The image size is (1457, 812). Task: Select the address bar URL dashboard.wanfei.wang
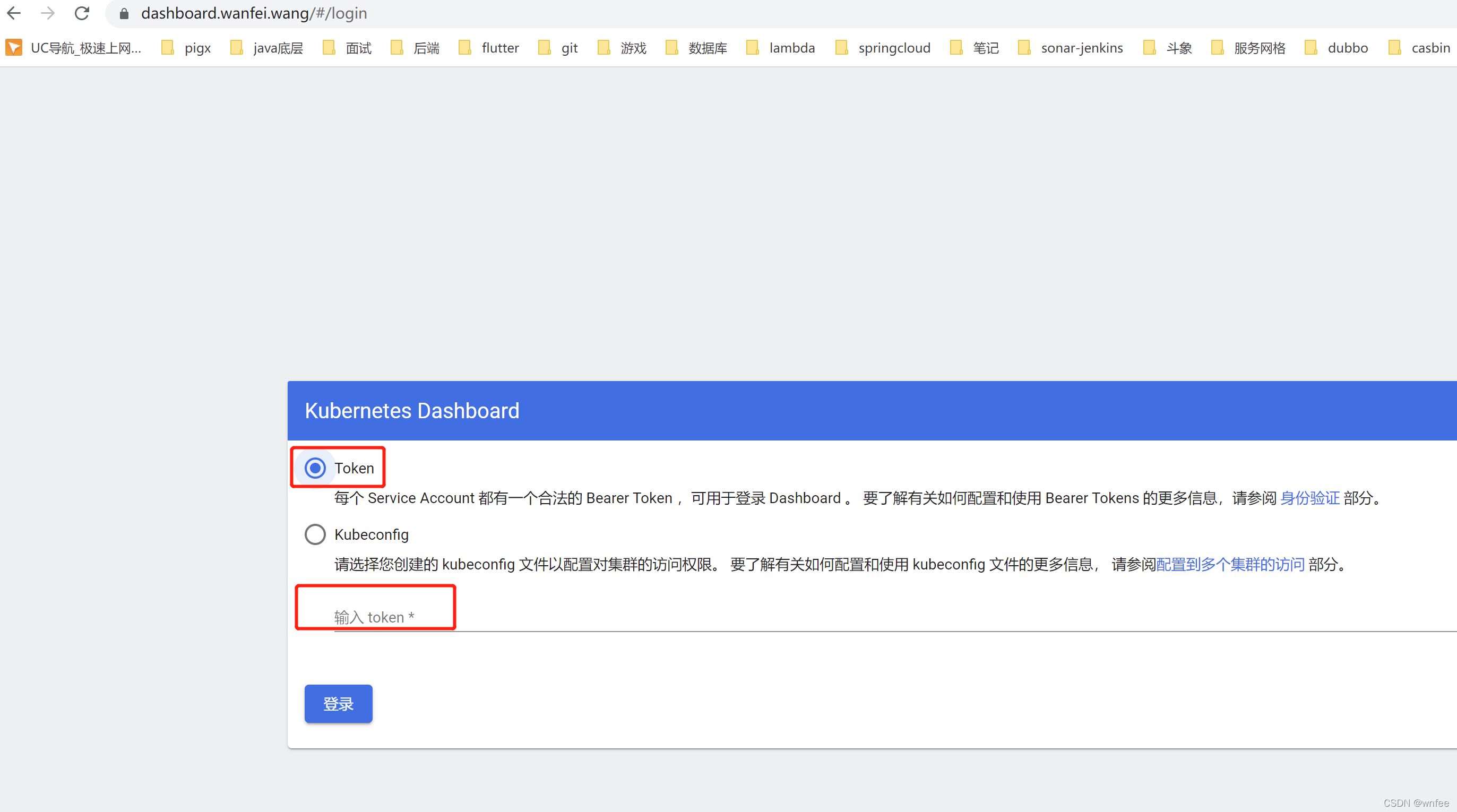[x=254, y=13]
